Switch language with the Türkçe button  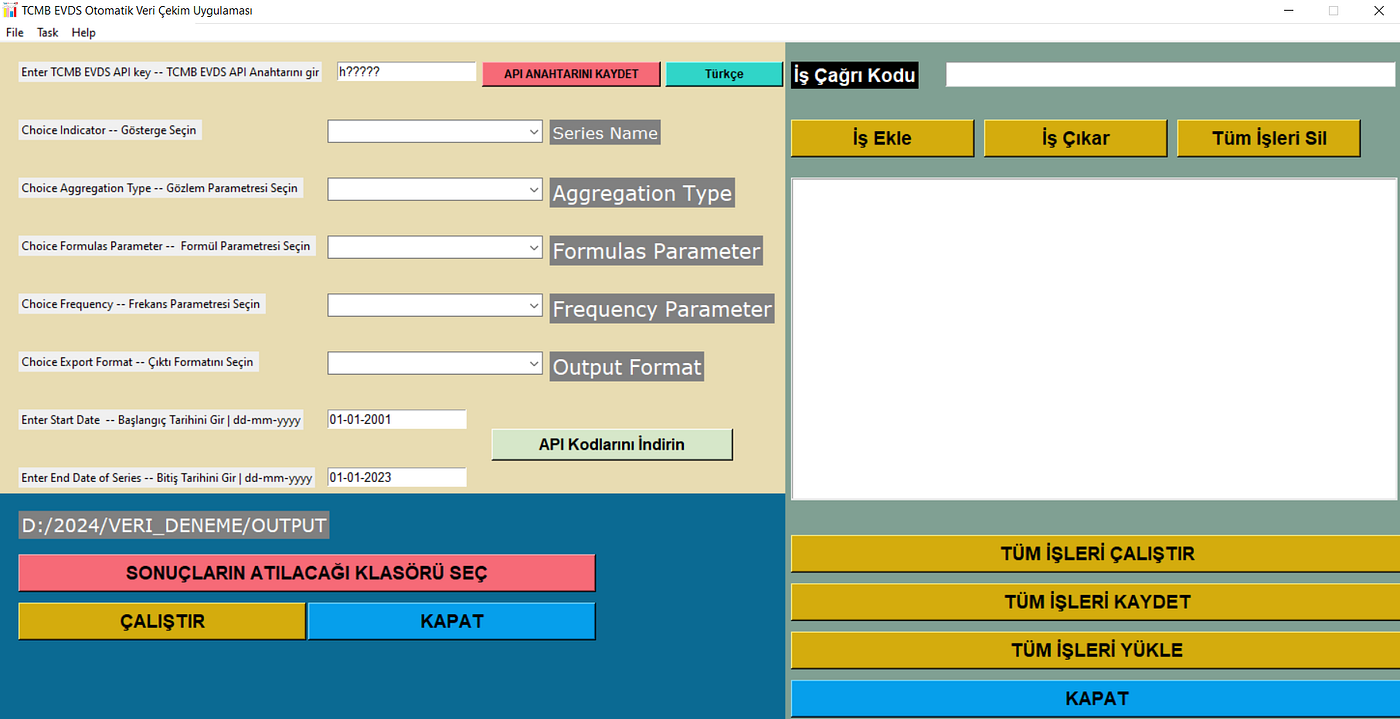tap(724, 74)
